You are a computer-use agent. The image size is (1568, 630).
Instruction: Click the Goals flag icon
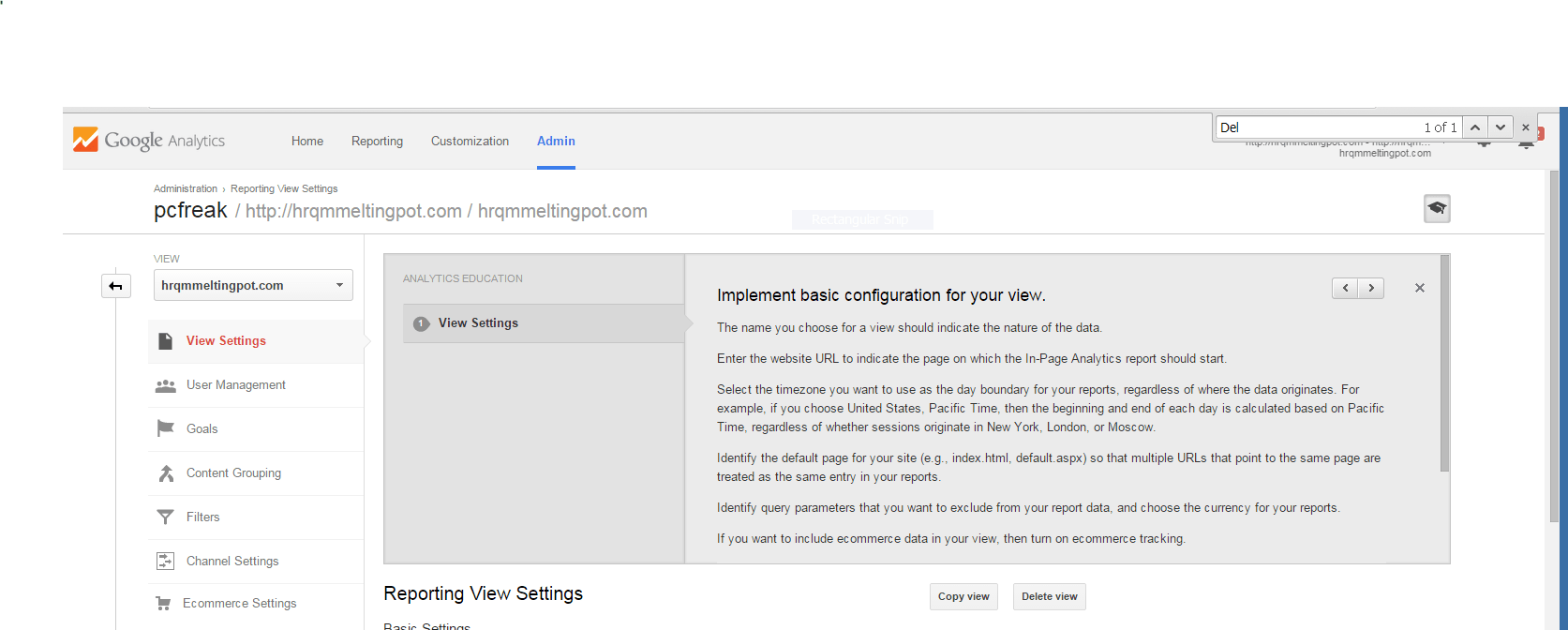pos(166,428)
